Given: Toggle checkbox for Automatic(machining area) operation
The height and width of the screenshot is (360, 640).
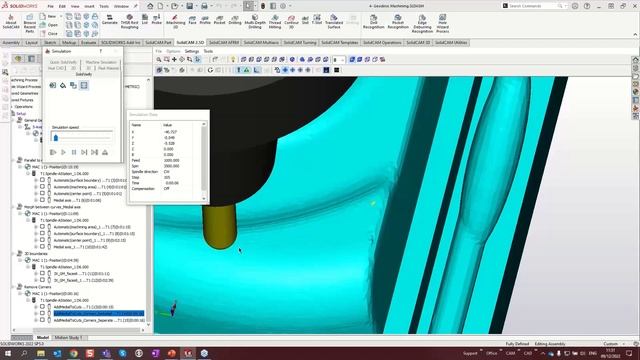Looking at the screenshot, I should (x=42, y=187).
